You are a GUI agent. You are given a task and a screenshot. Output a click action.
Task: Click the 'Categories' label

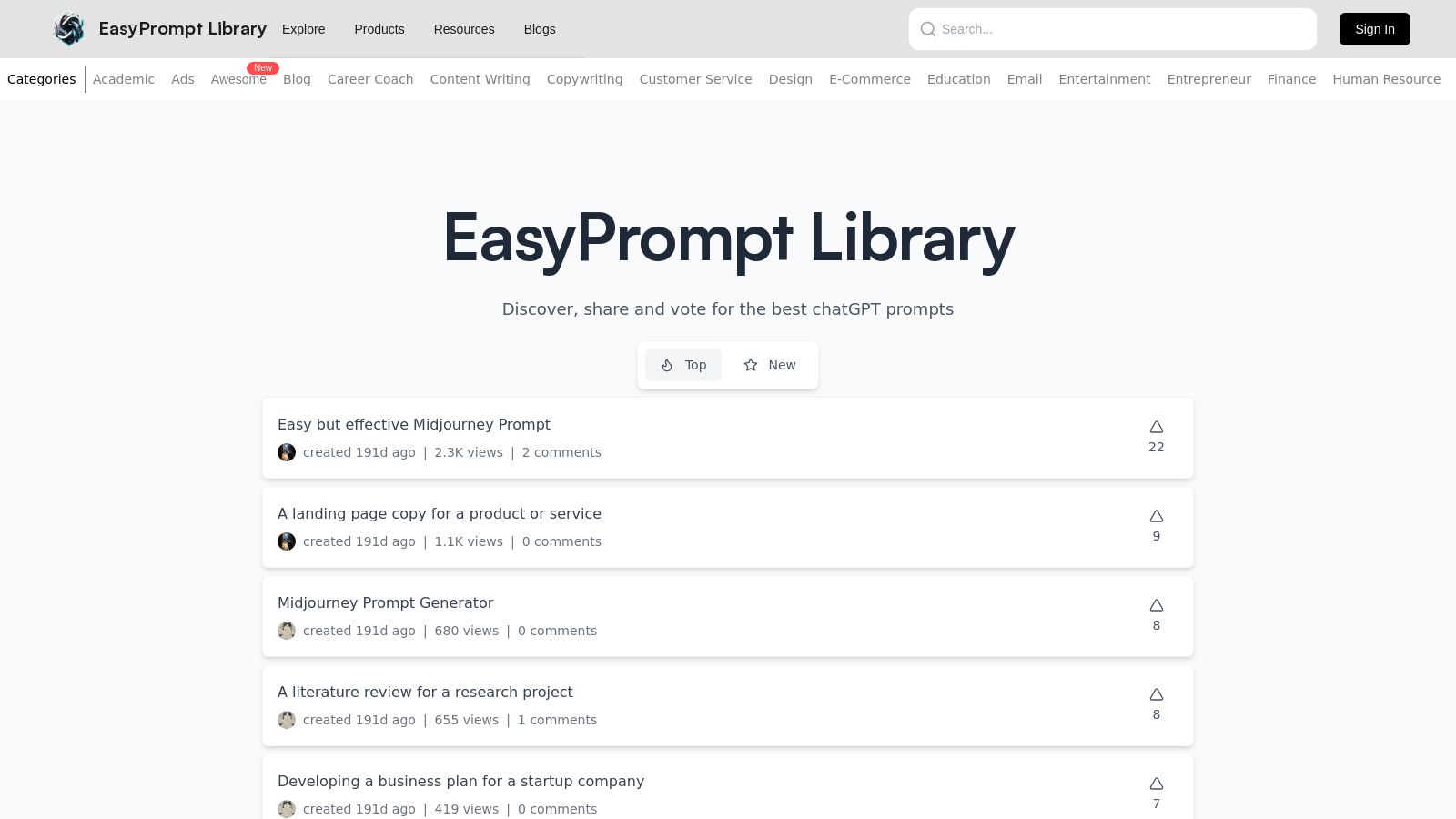click(42, 79)
